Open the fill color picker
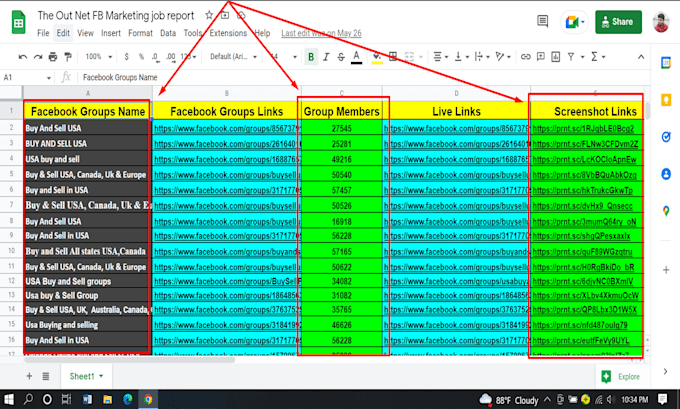The height and width of the screenshot is (409, 680). click(x=377, y=57)
